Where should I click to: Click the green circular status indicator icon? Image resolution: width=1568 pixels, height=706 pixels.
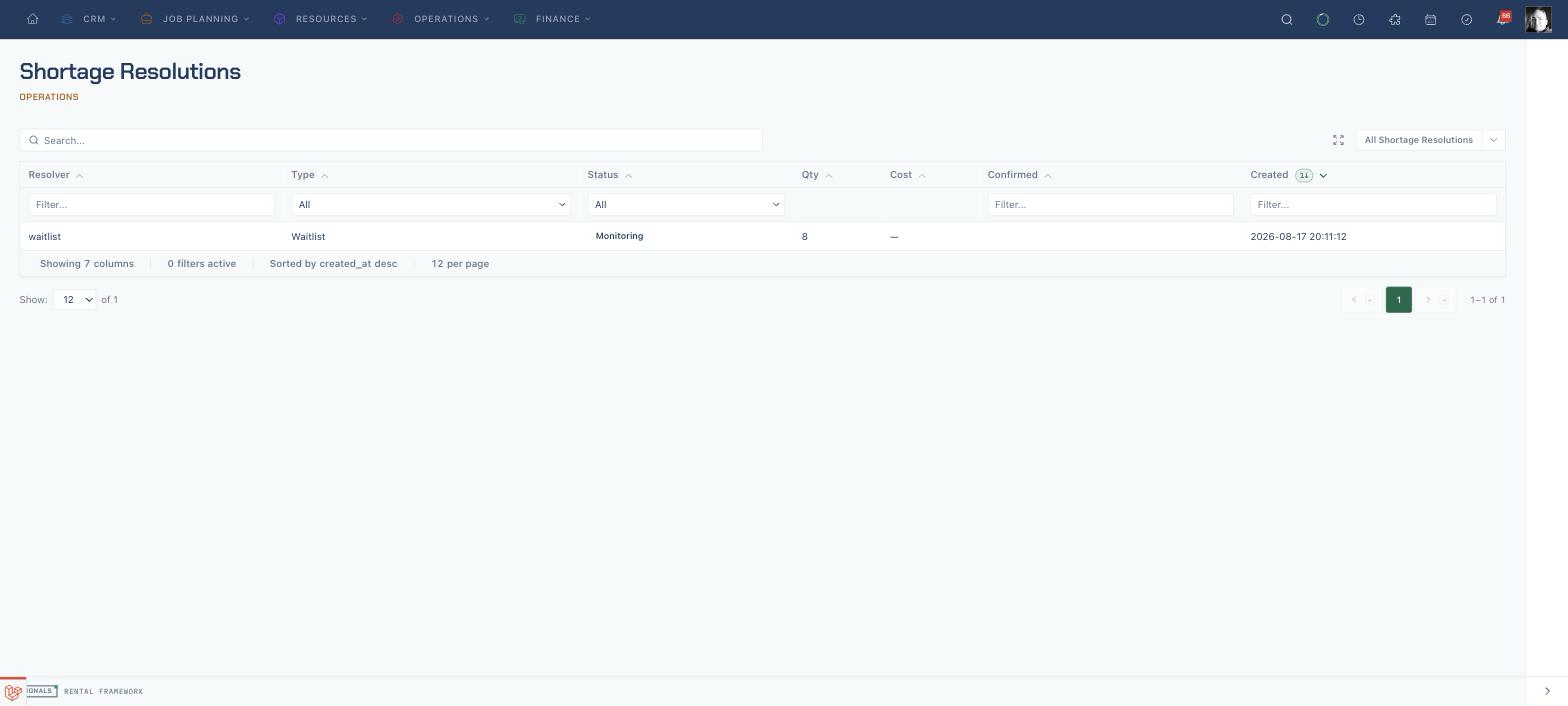point(1323,19)
